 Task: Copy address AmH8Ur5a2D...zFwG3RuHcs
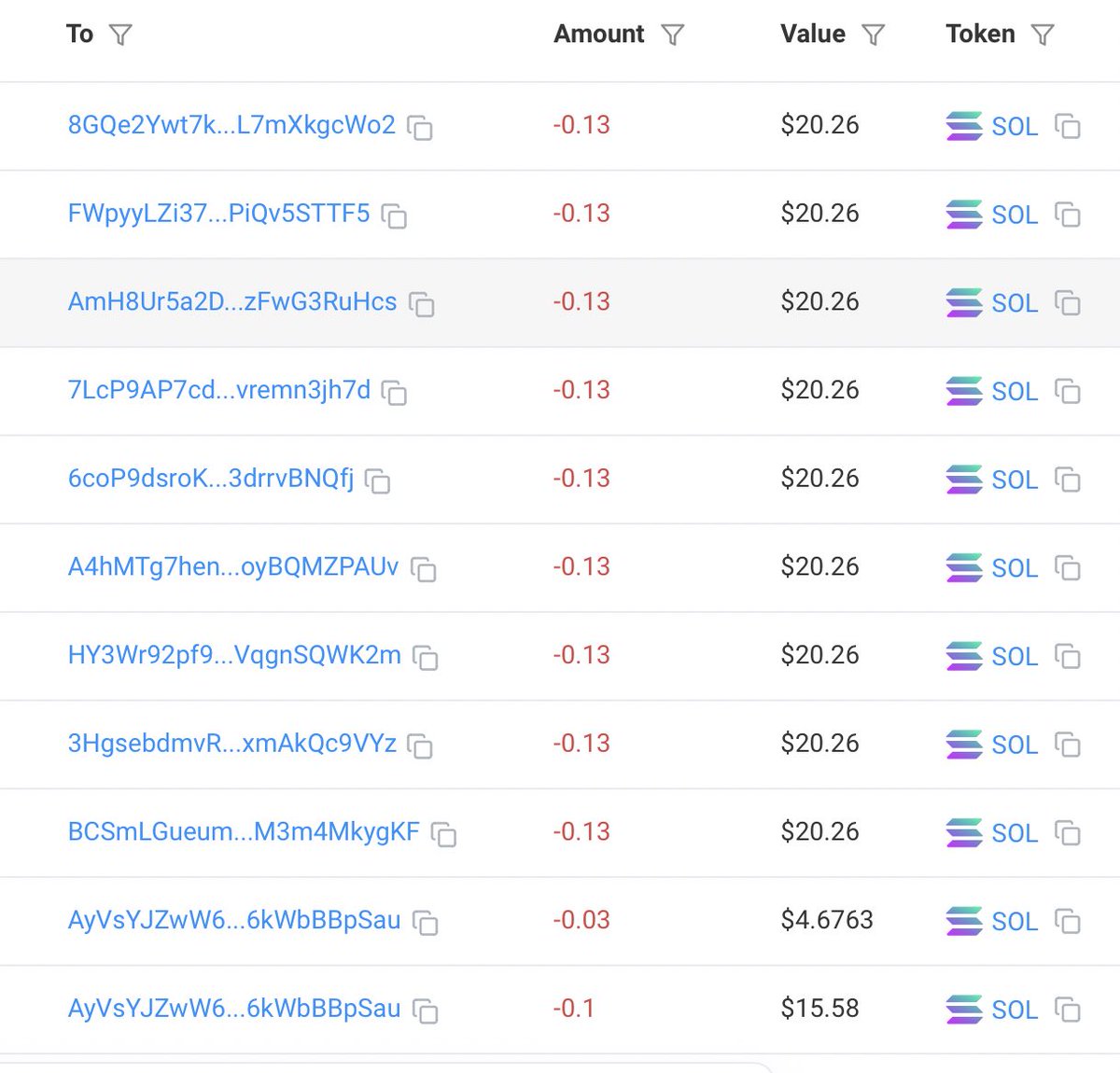pos(422,304)
